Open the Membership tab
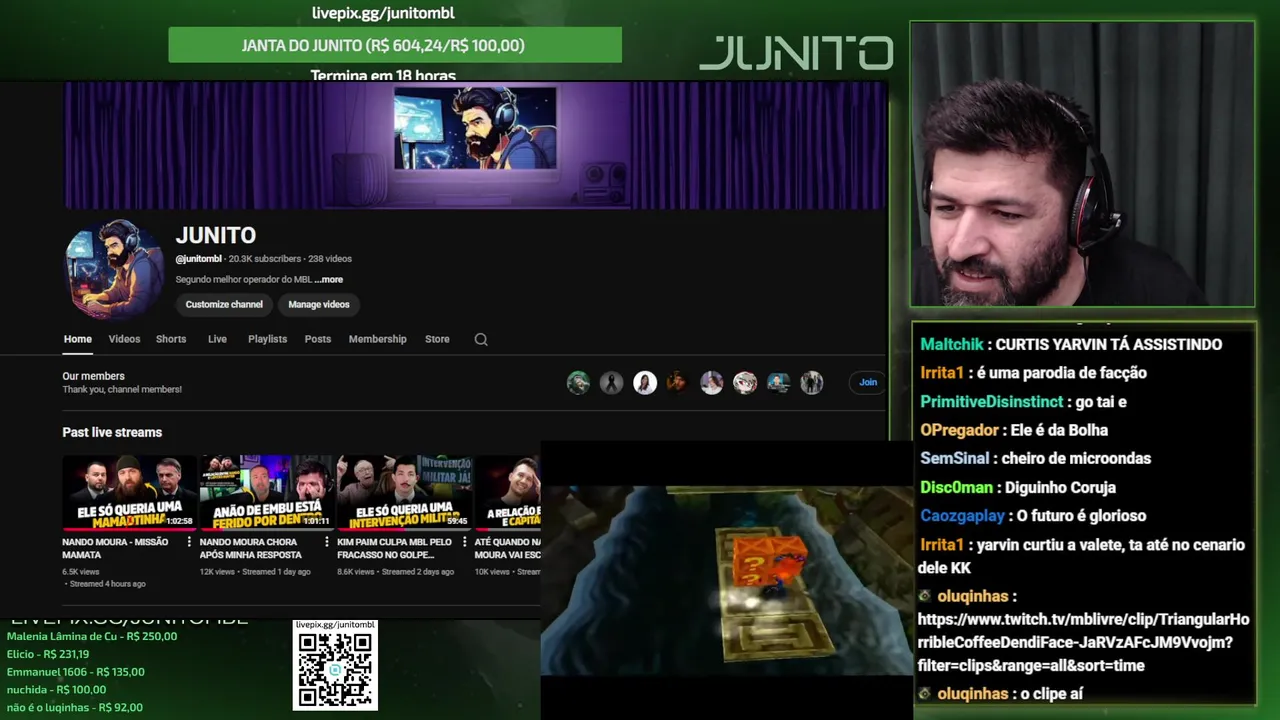 [x=378, y=339]
